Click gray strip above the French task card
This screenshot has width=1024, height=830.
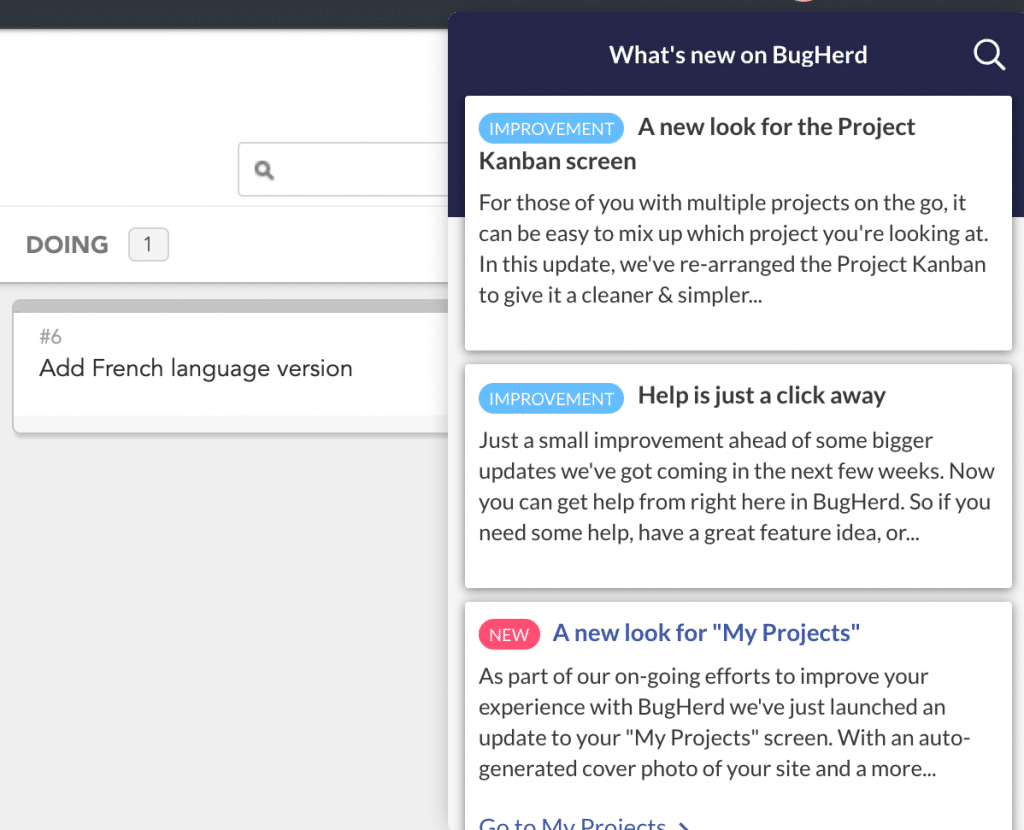click(x=230, y=306)
